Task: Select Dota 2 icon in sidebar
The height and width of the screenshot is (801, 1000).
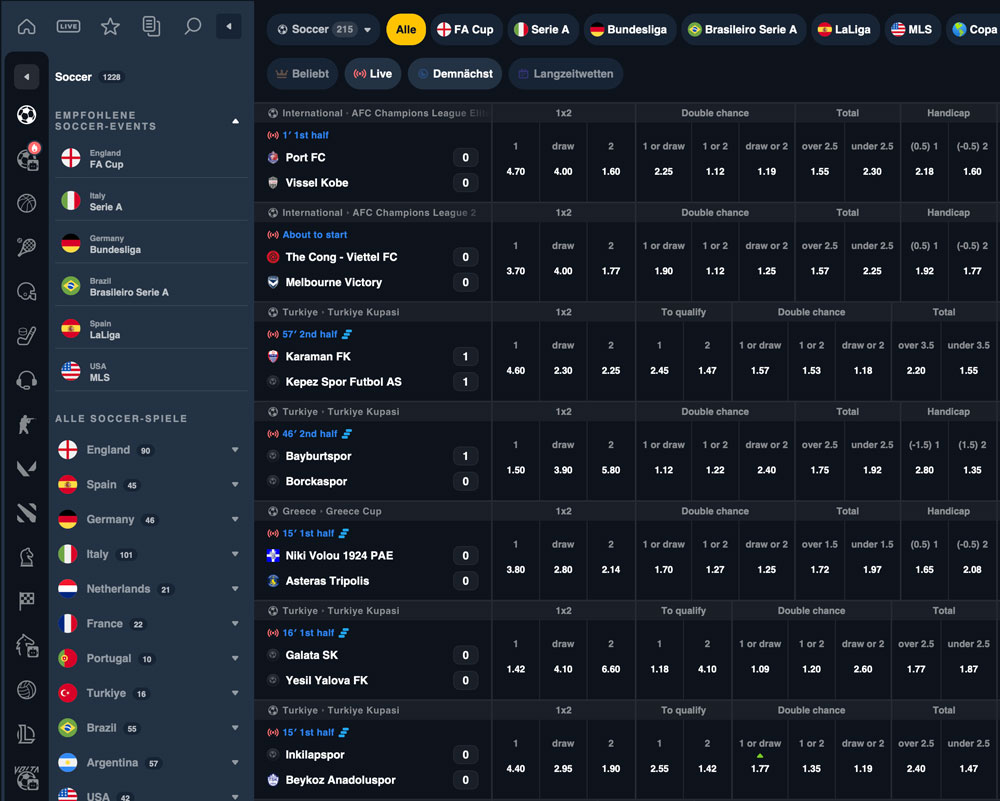Action: (x=26, y=513)
